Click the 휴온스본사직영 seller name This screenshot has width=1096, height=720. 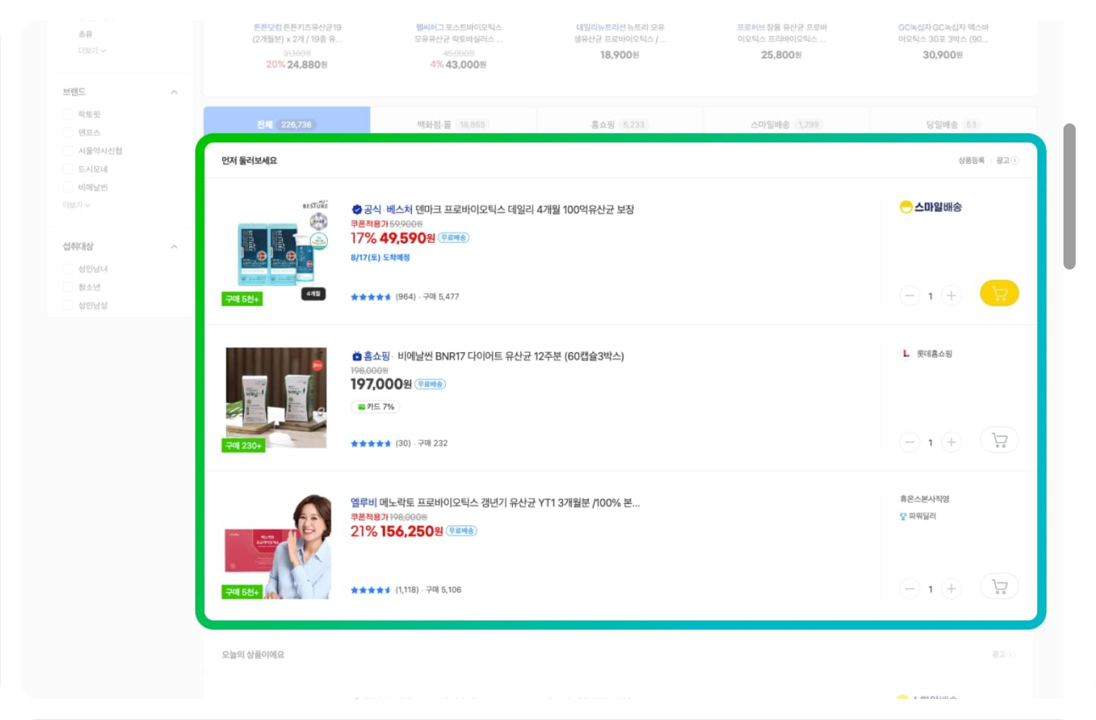[x=924, y=499]
